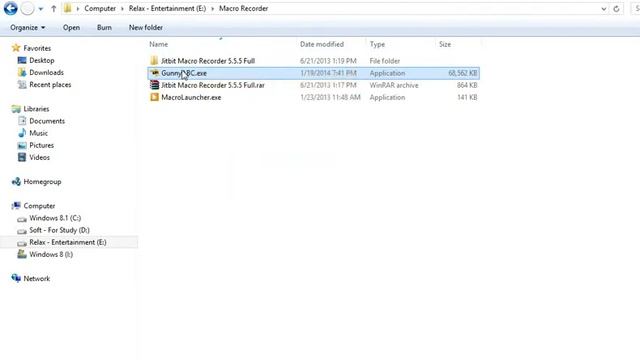
Task: Click the Burn toolbar button
Action: (x=104, y=27)
